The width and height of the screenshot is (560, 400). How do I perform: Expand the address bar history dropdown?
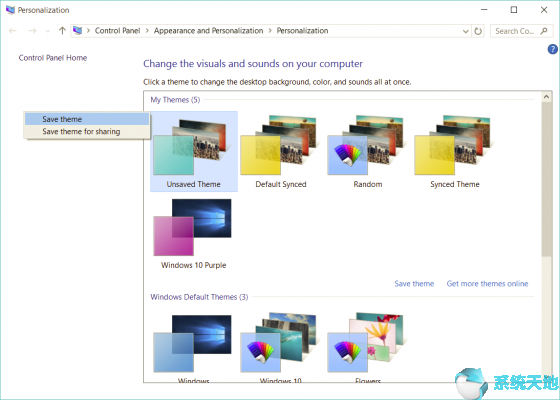click(465, 31)
